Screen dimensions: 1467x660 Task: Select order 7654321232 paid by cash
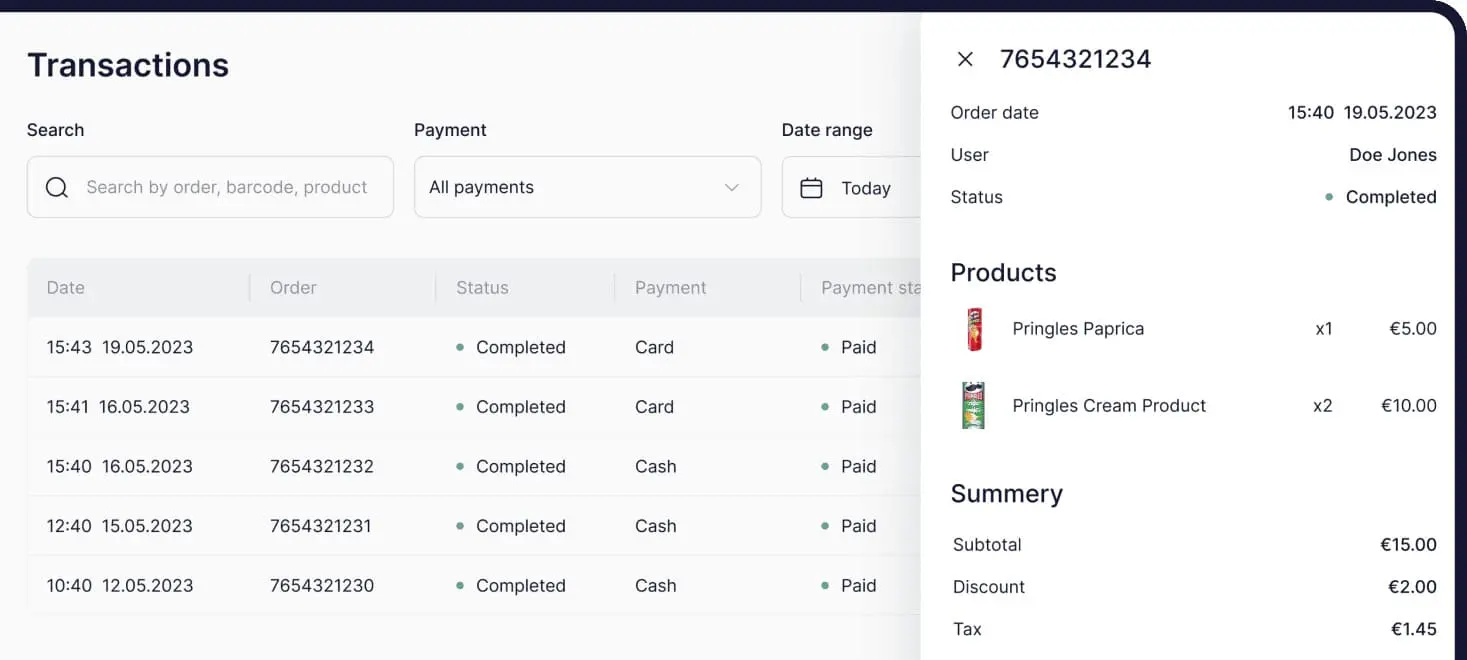(x=322, y=466)
